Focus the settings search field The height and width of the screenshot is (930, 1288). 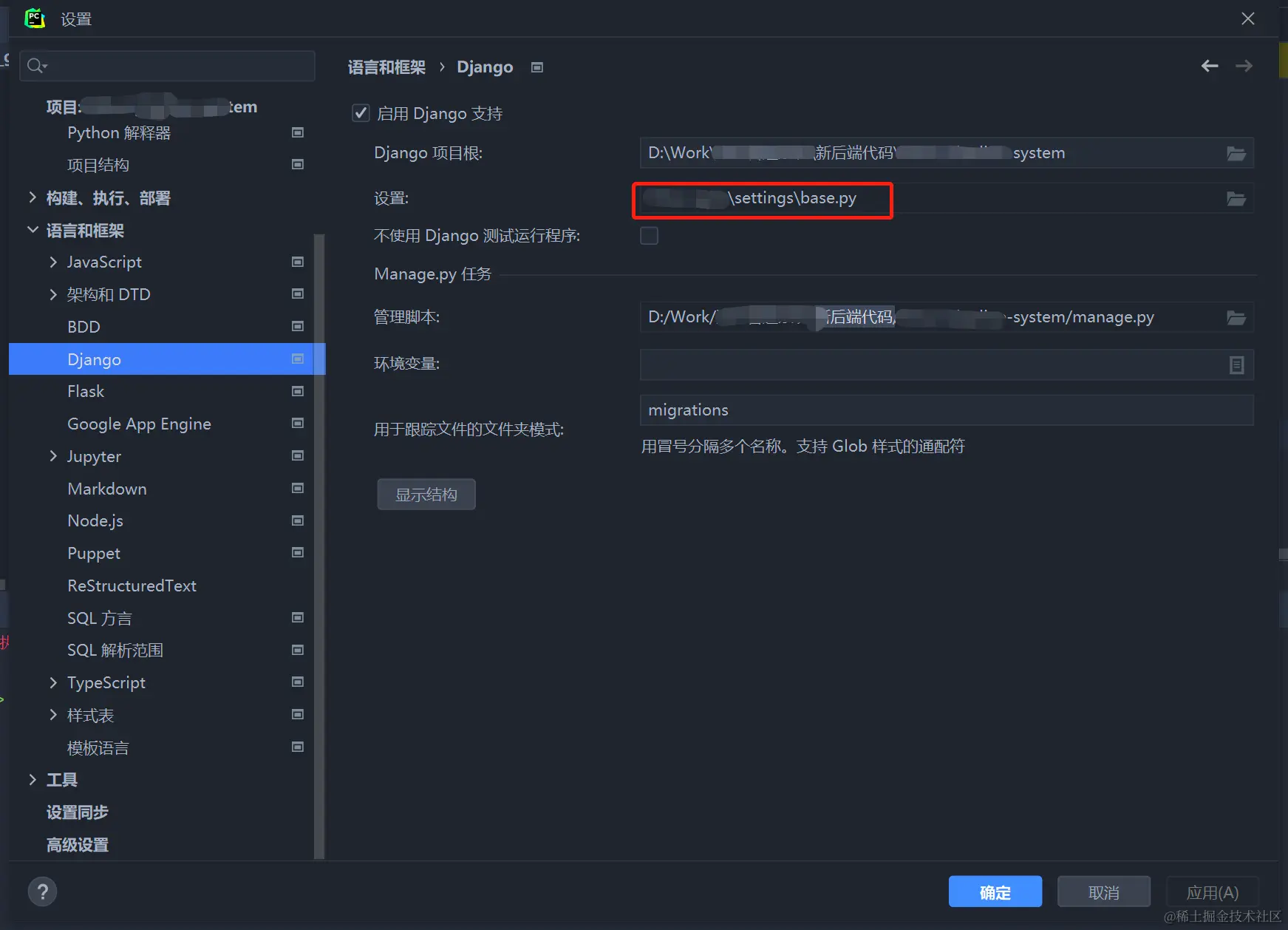[167, 67]
